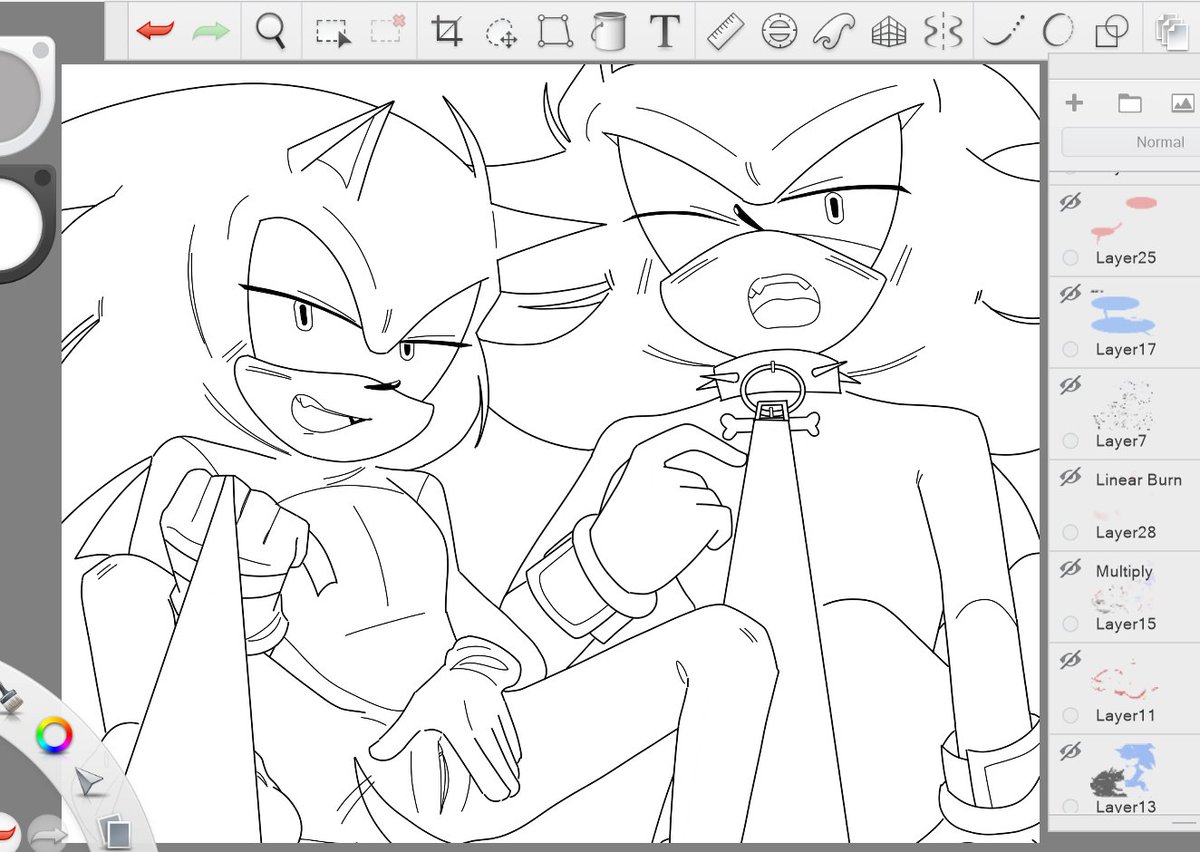1200x852 pixels.
Task: Select the Text tool
Action: (664, 31)
